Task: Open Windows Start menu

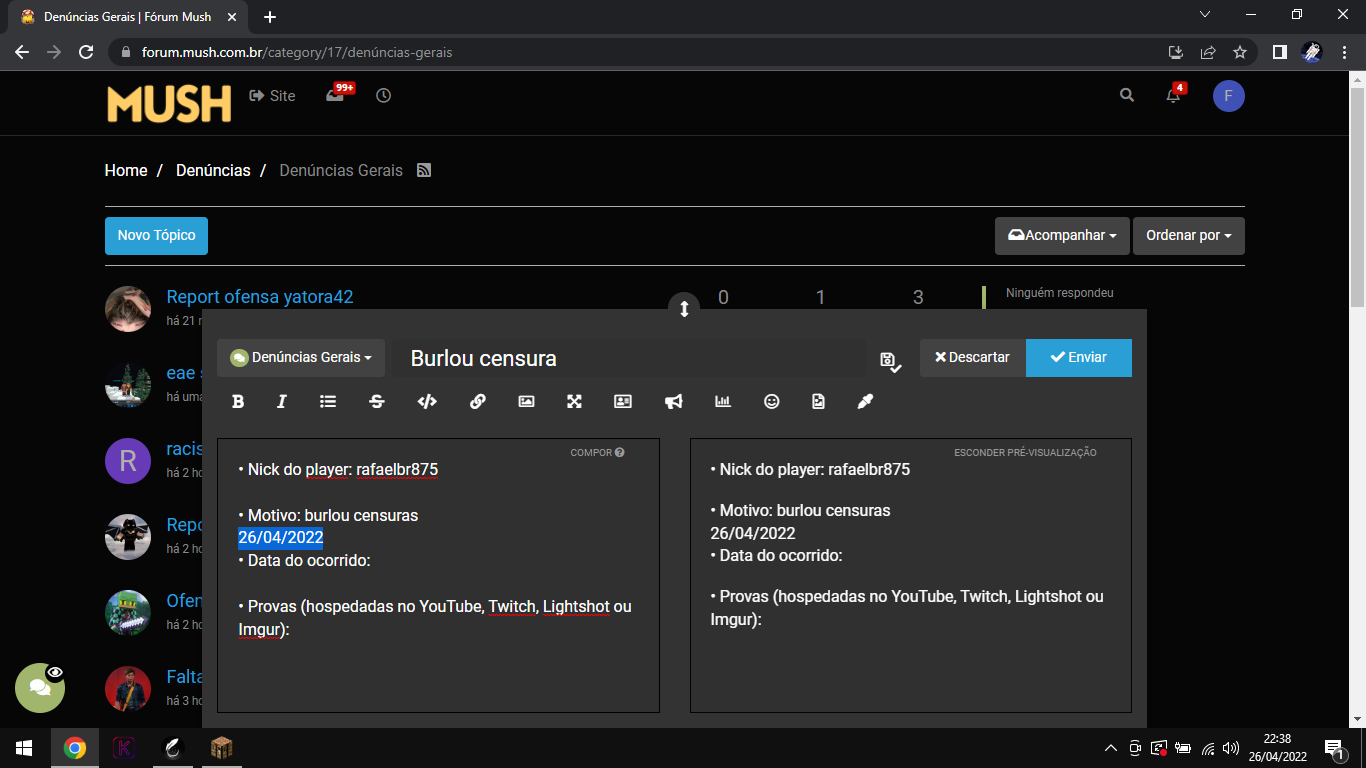Action: 24,748
